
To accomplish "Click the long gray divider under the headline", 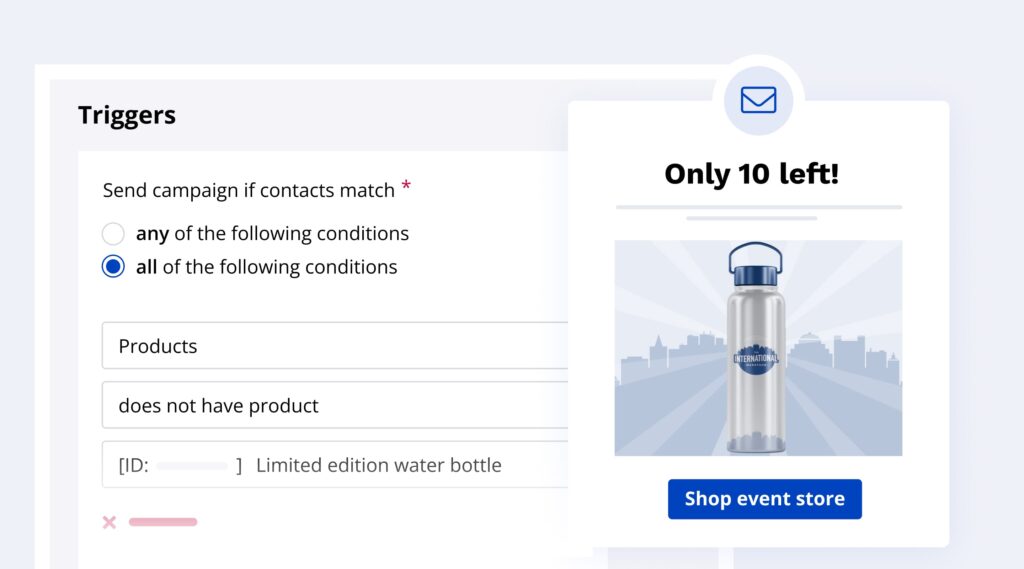I will point(758,207).
